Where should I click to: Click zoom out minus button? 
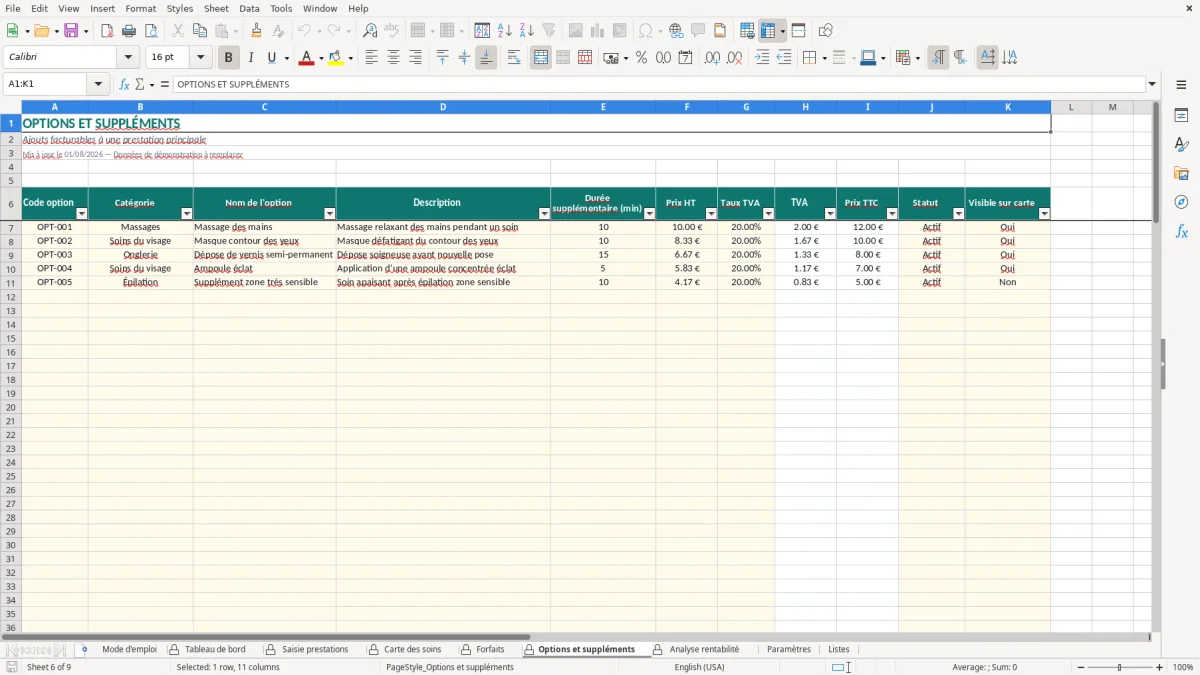point(1081,667)
